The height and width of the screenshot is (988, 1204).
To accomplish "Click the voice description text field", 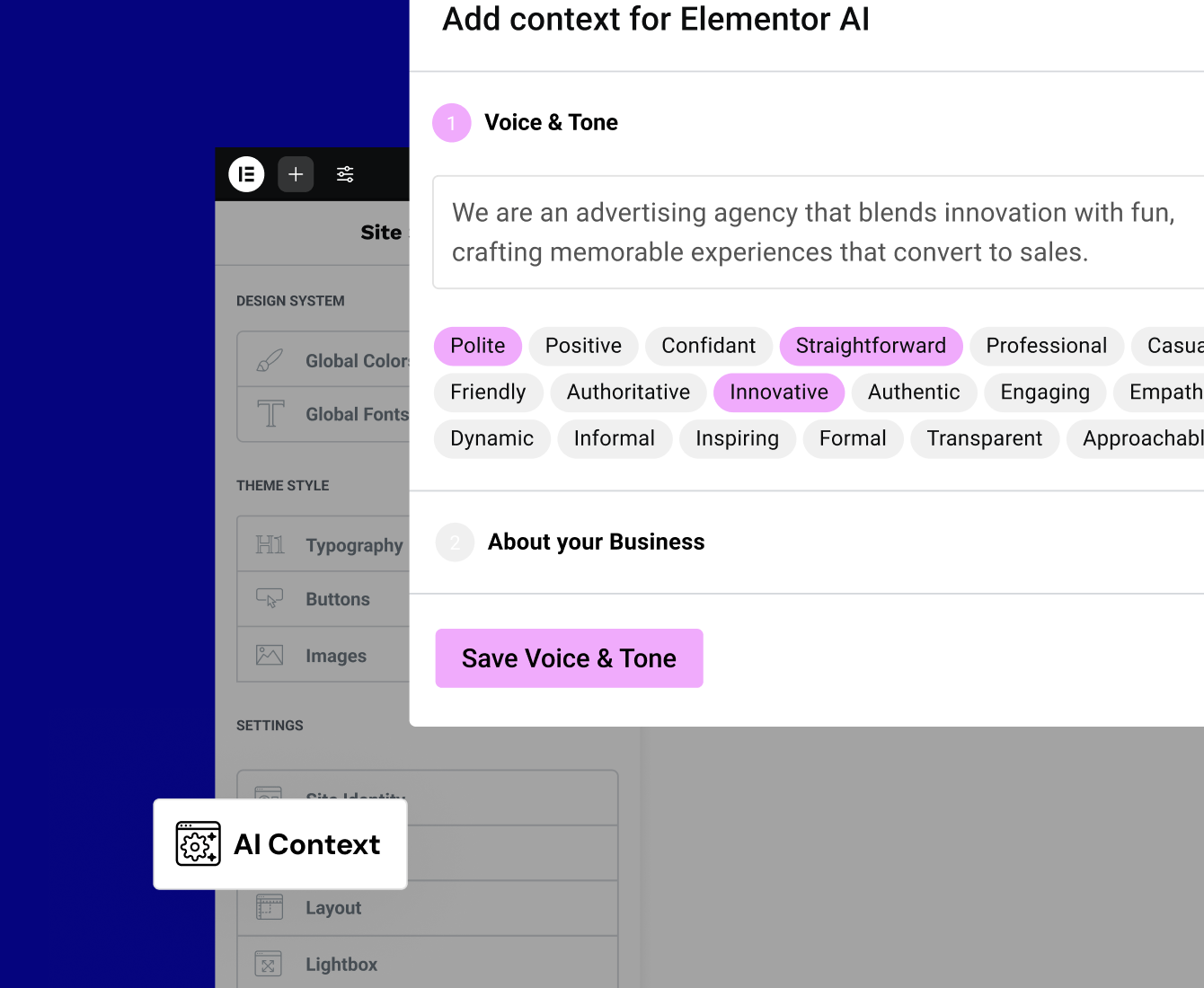I will [813, 232].
